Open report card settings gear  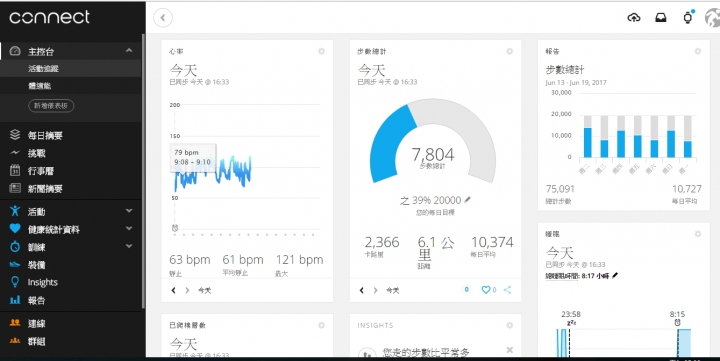(698, 51)
